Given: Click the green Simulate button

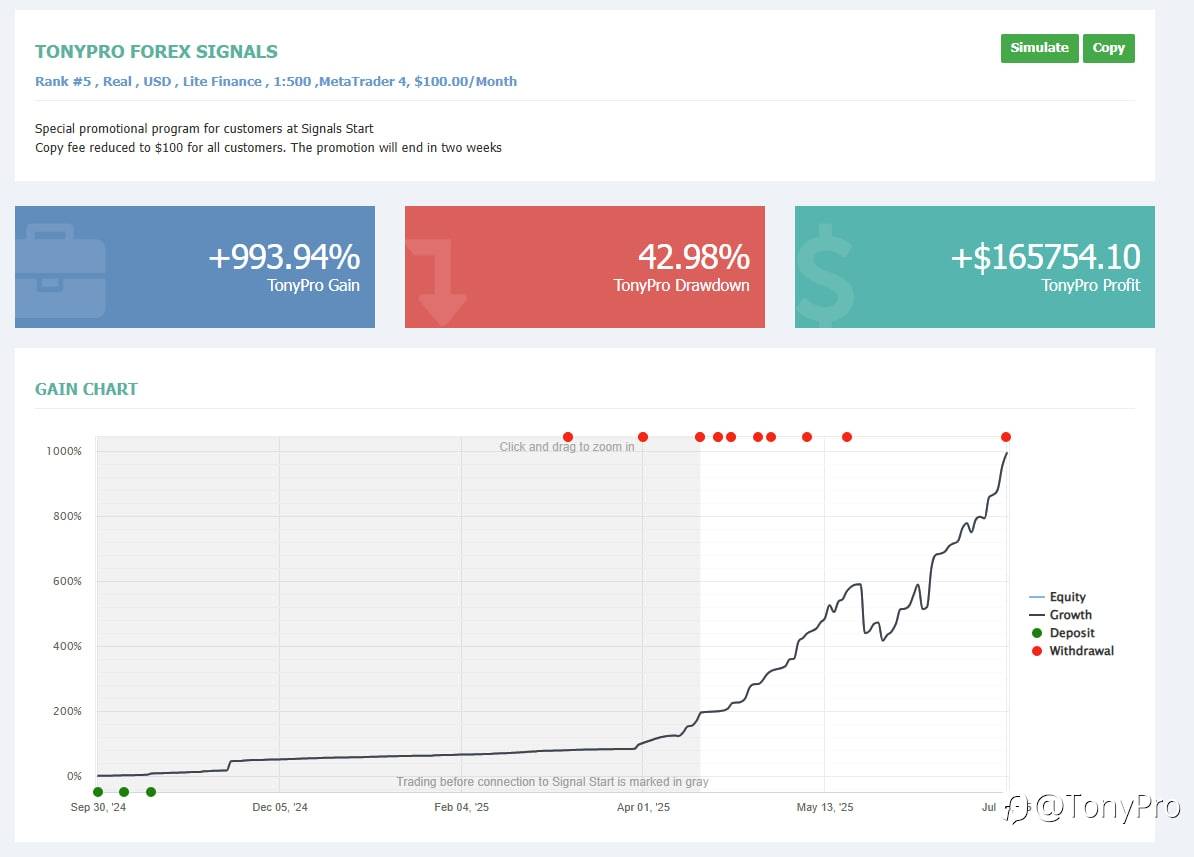Looking at the screenshot, I should coord(1039,48).
